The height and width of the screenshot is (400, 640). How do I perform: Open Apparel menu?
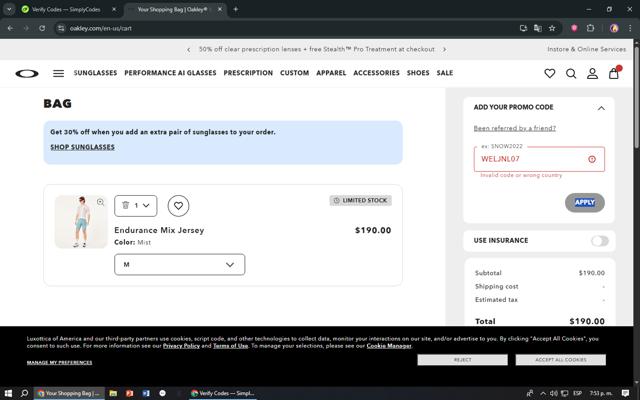331,73
